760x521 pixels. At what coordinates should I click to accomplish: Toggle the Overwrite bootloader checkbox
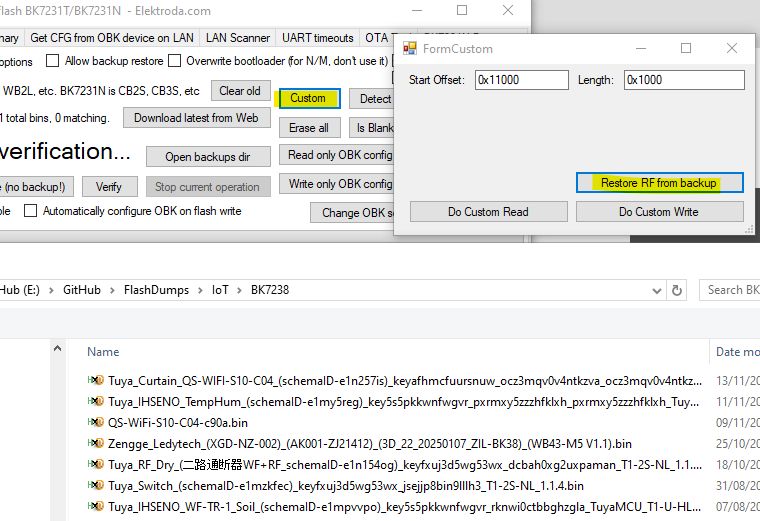click(174, 61)
